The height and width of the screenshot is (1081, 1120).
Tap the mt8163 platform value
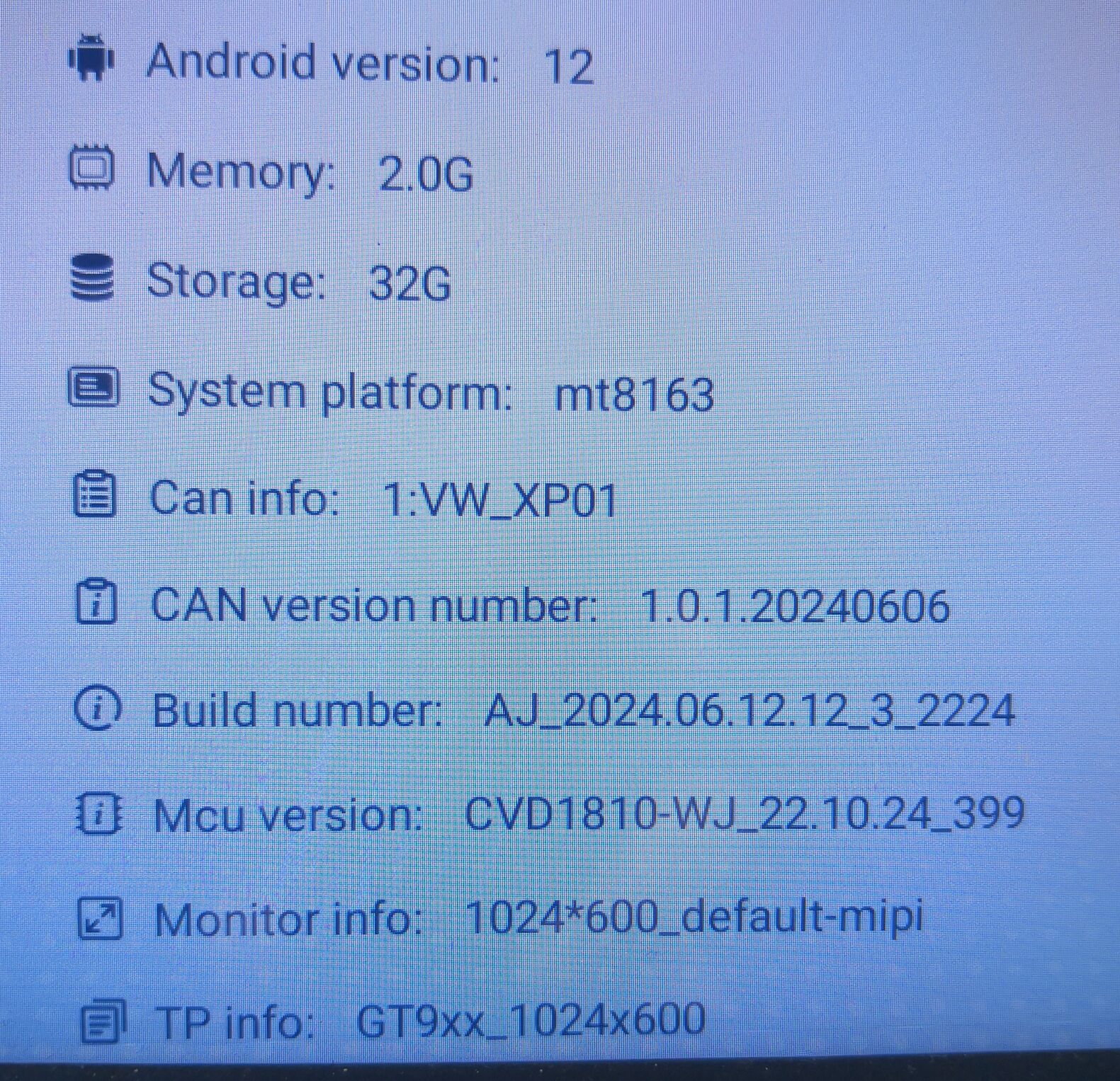click(634, 394)
